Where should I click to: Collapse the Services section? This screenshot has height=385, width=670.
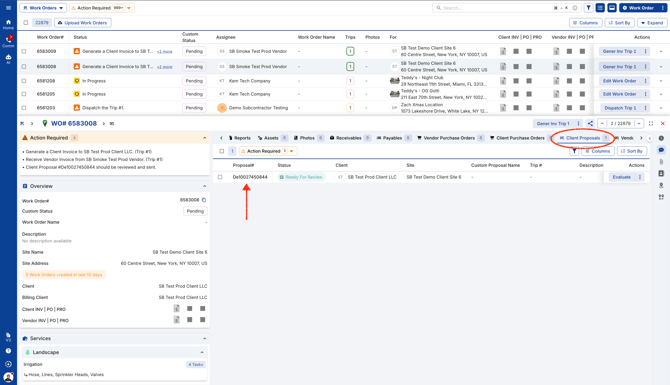204,338
